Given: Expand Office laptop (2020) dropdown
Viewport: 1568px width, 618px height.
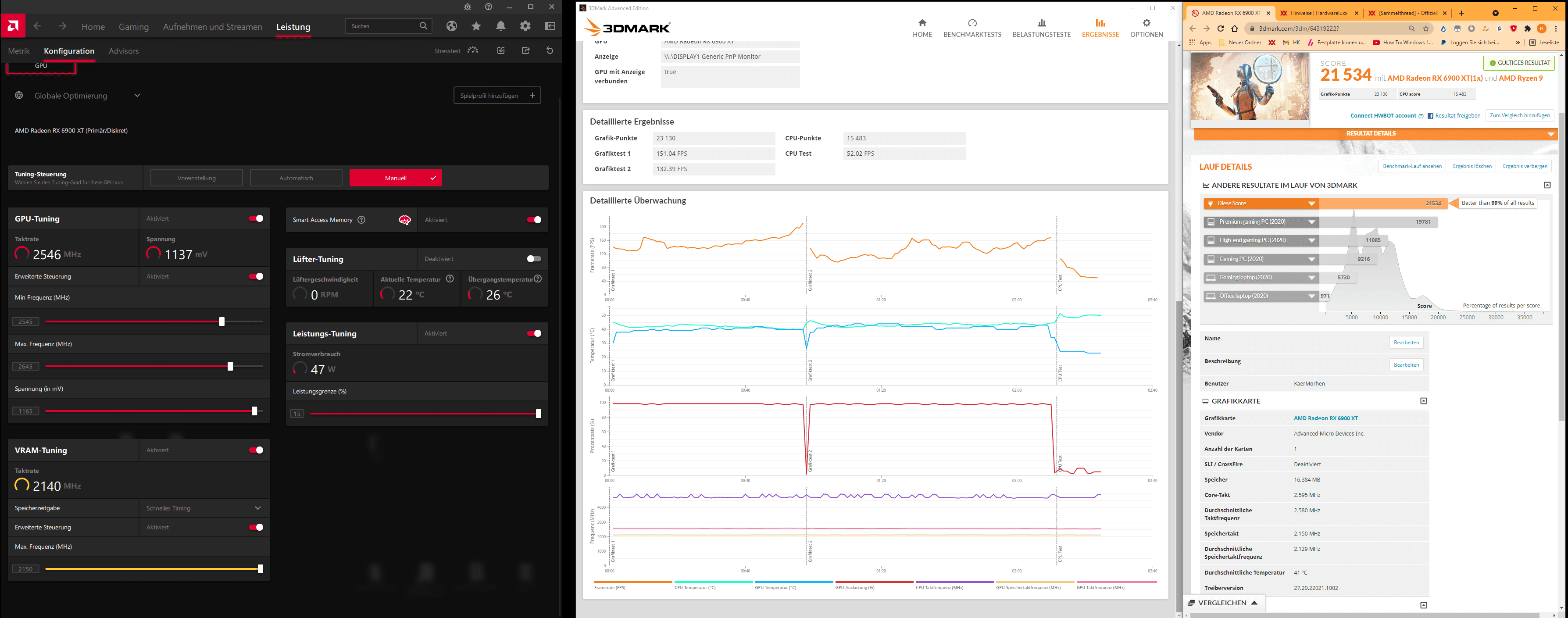Looking at the screenshot, I should 1312,296.
